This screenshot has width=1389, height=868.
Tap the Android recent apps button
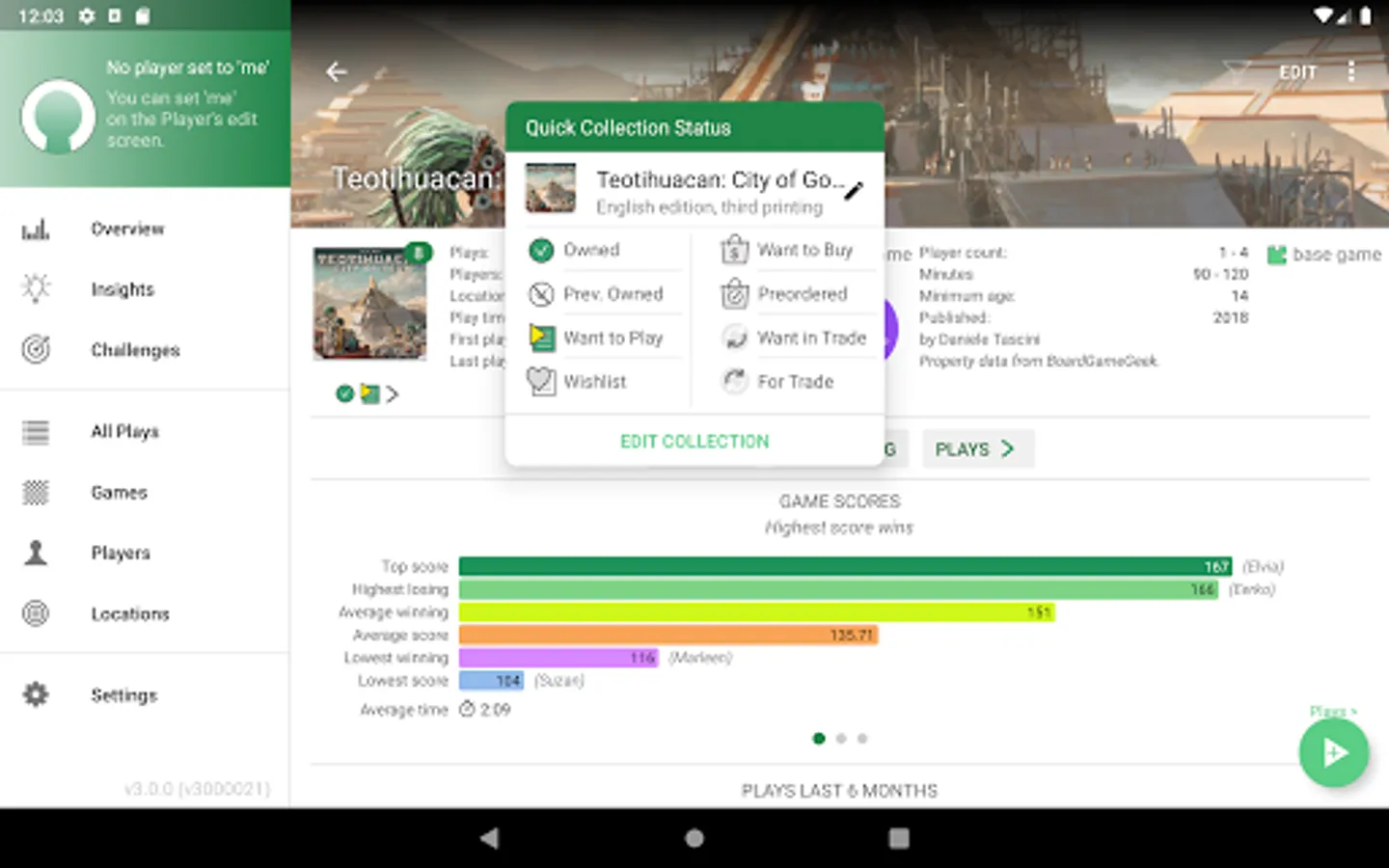[899, 838]
